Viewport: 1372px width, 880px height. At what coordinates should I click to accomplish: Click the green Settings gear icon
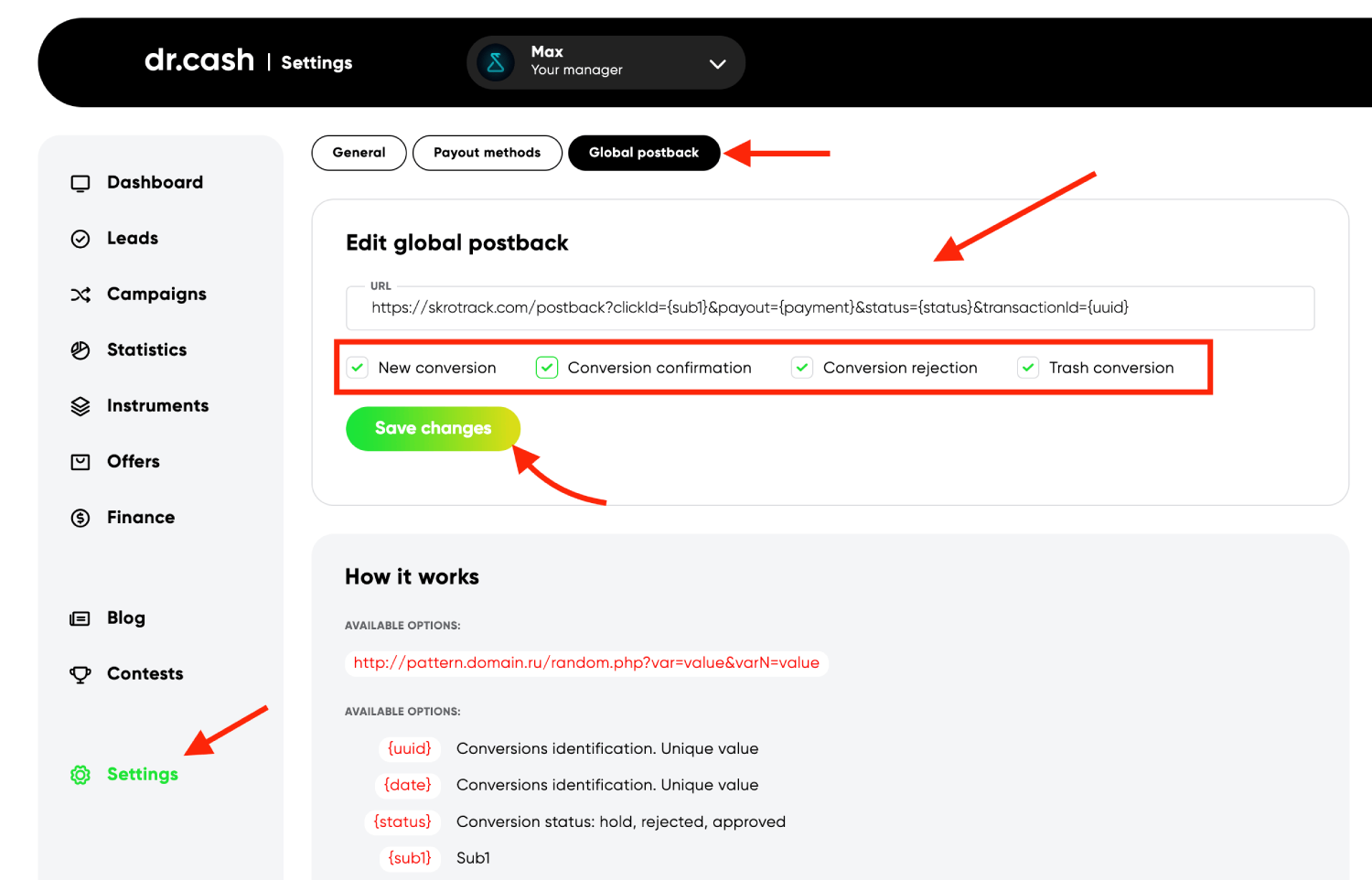click(x=80, y=775)
